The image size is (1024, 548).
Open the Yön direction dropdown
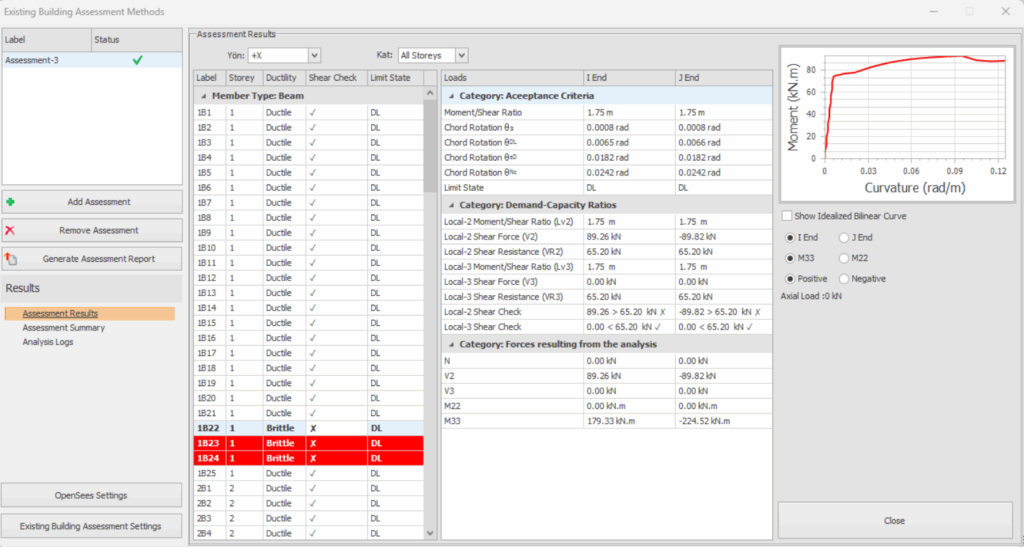coord(314,55)
